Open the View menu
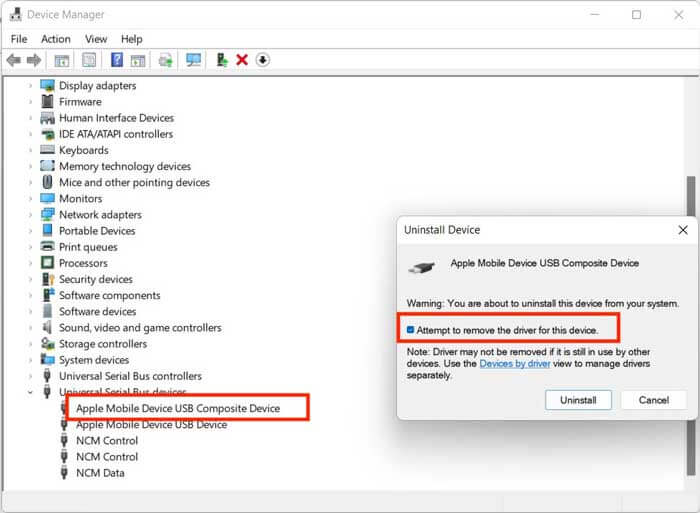 (96, 39)
